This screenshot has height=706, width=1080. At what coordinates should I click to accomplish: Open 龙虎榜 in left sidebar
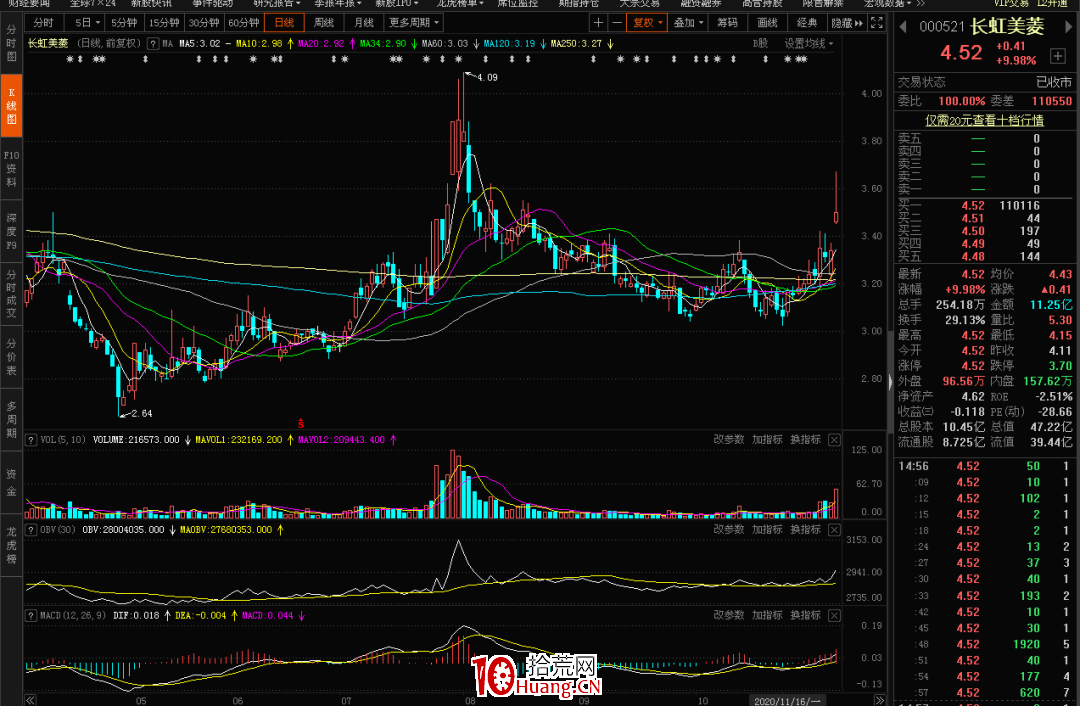click(x=11, y=545)
